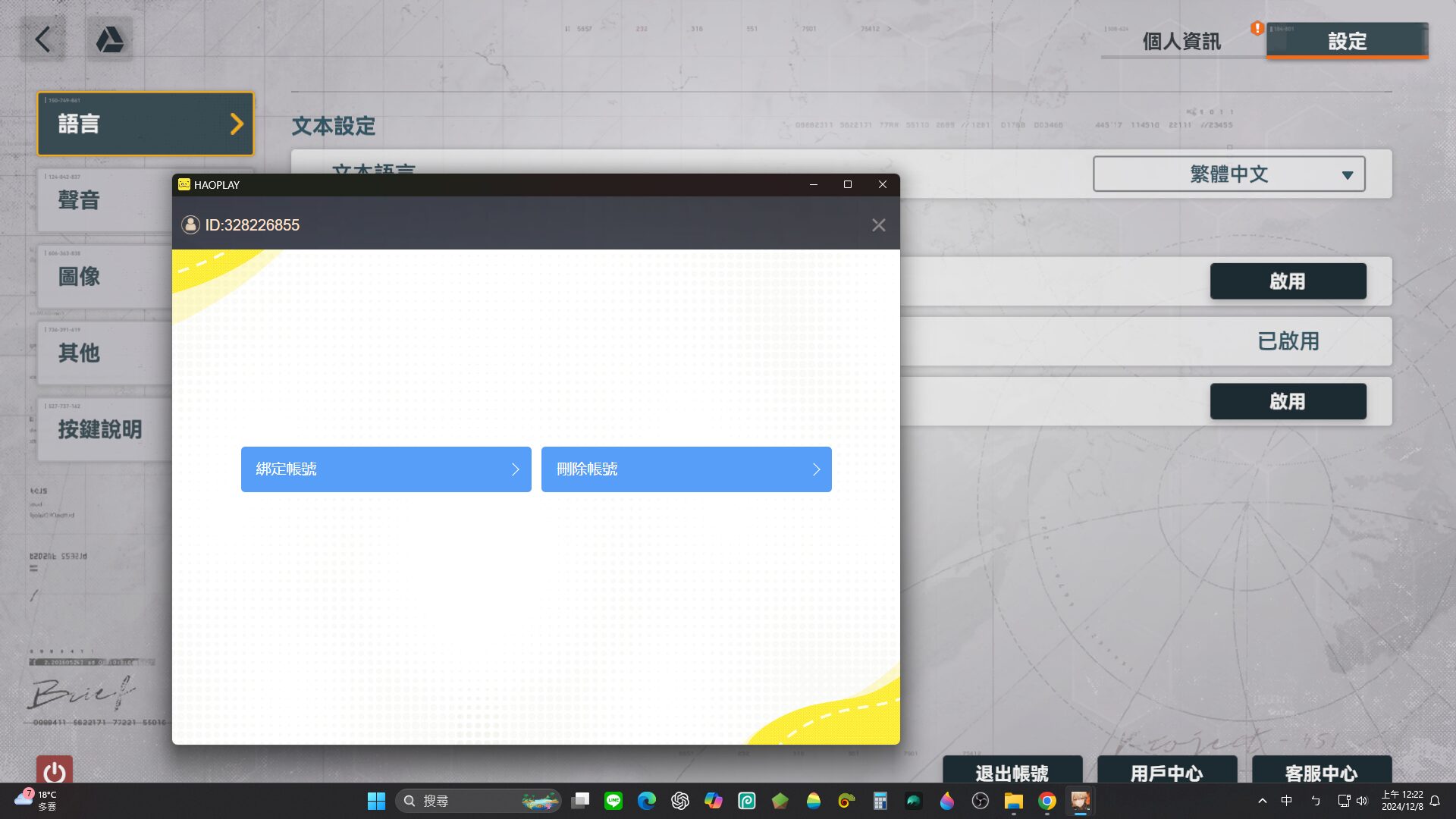
Task: Click the Calculator taskbar icon
Action: (880, 801)
